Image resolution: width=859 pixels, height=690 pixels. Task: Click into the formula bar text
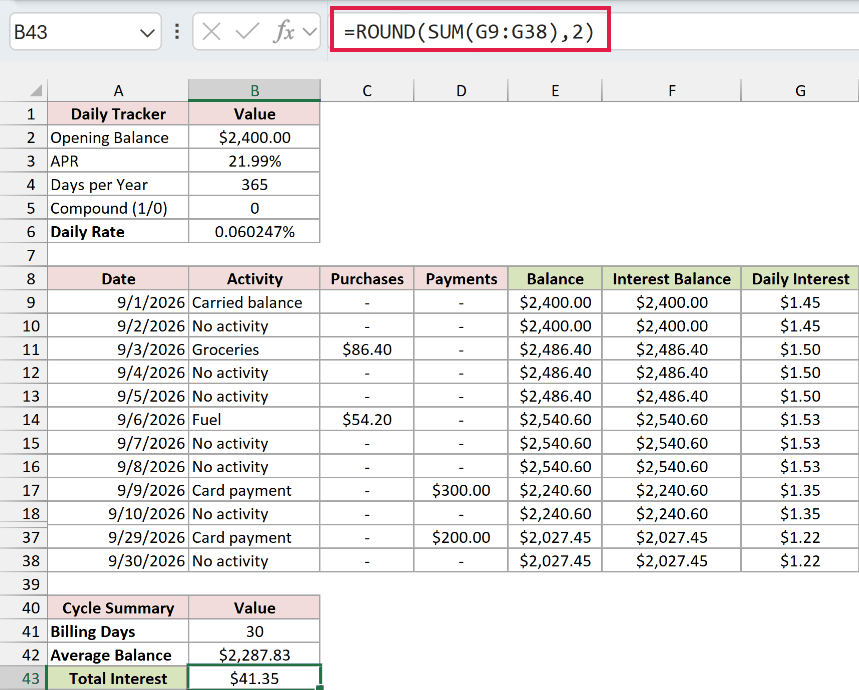(x=469, y=32)
